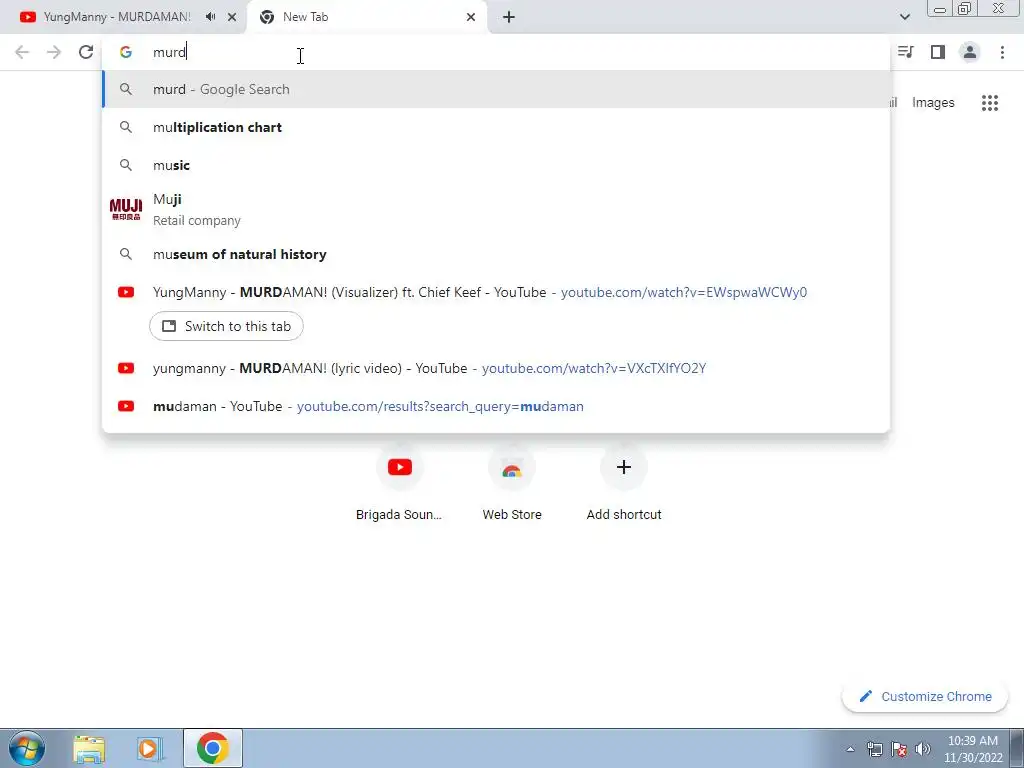Pick the 'music' search suggestion
The width and height of the screenshot is (1024, 768).
[x=496, y=165]
